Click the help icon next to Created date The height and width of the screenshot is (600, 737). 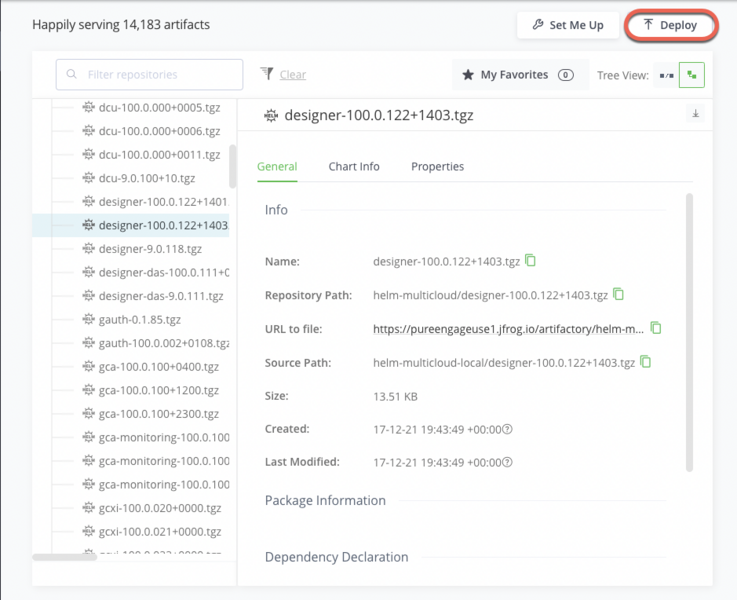click(508, 429)
